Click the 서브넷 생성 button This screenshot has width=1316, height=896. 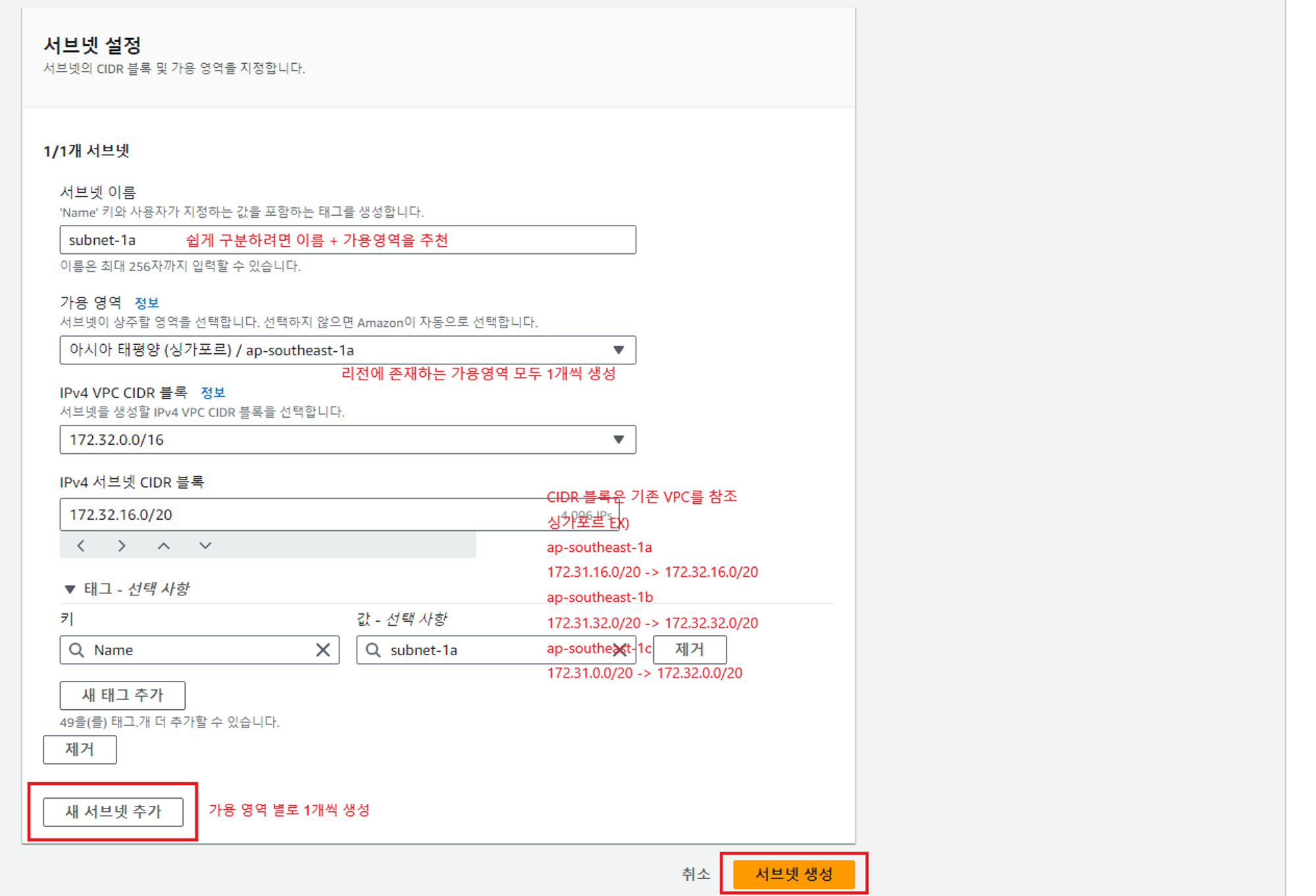click(x=794, y=874)
